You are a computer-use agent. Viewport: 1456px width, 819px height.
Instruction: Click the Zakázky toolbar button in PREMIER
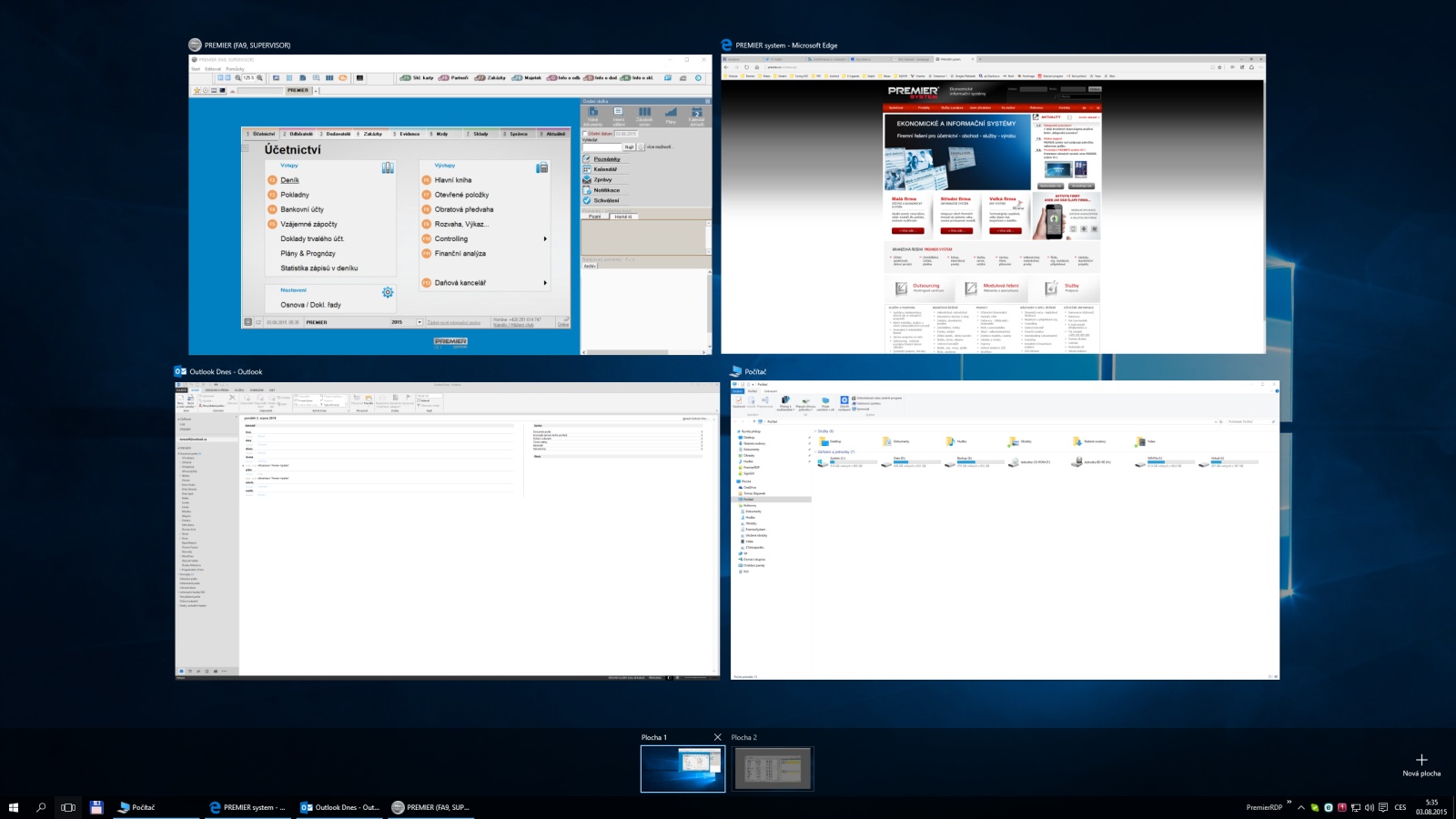(x=490, y=77)
